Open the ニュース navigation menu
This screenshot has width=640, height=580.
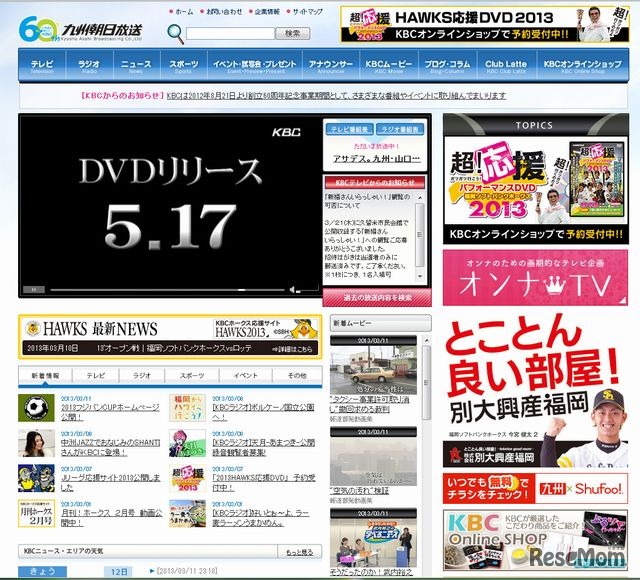click(x=136, y=65)
